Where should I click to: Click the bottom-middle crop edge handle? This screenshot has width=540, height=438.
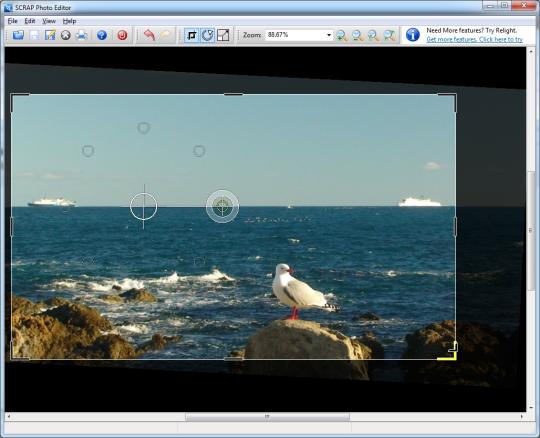pos(233,359)
